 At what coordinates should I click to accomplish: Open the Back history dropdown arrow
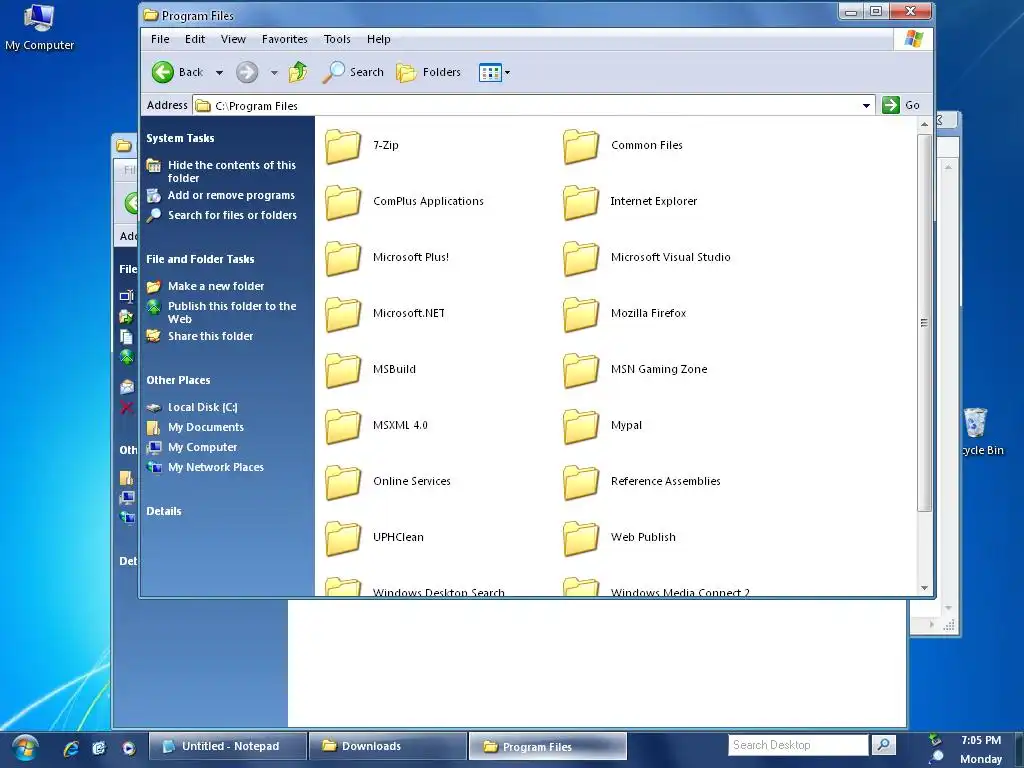point(219,72)
